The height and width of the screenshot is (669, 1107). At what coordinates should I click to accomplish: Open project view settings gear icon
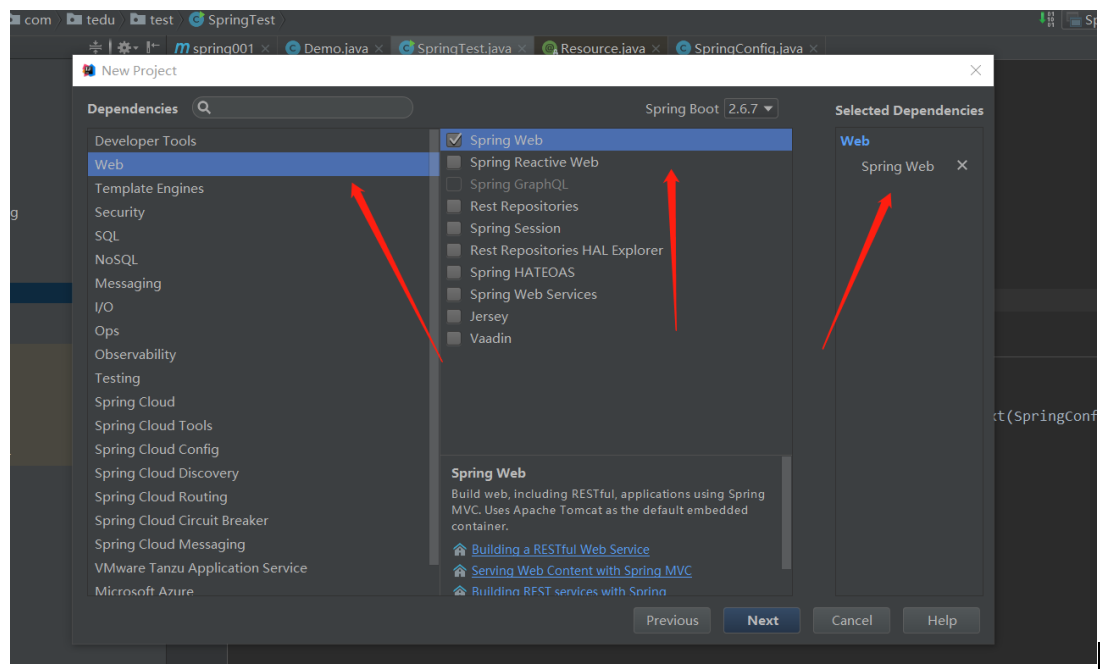pyautogui.click(x=127, y=47)
